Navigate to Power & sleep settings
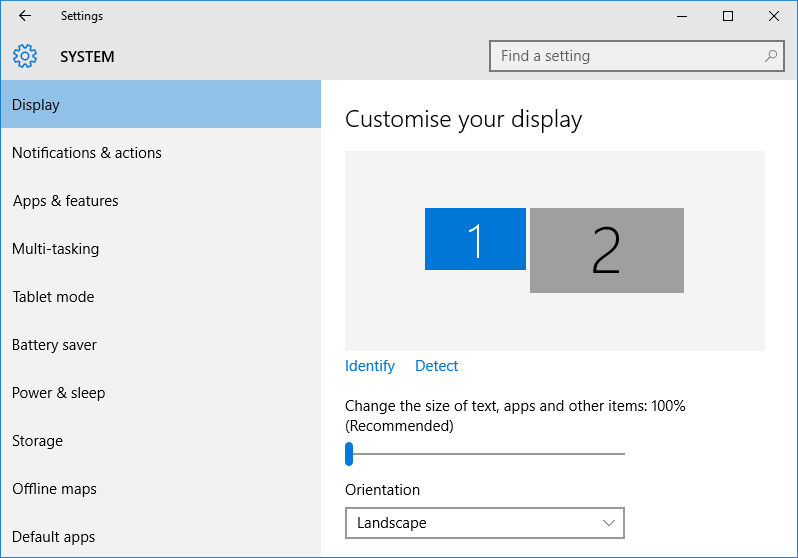798x558 pixels. click(x=59, y=393)
